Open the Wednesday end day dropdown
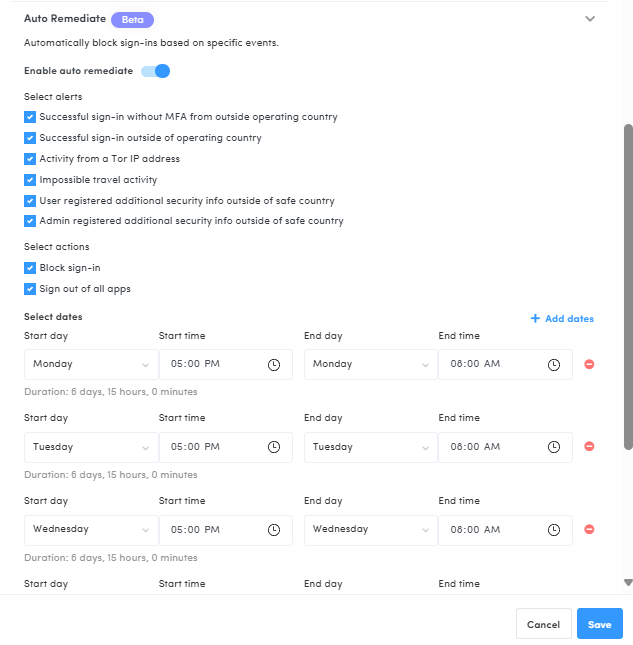The image size is (633, 645). 370,530
